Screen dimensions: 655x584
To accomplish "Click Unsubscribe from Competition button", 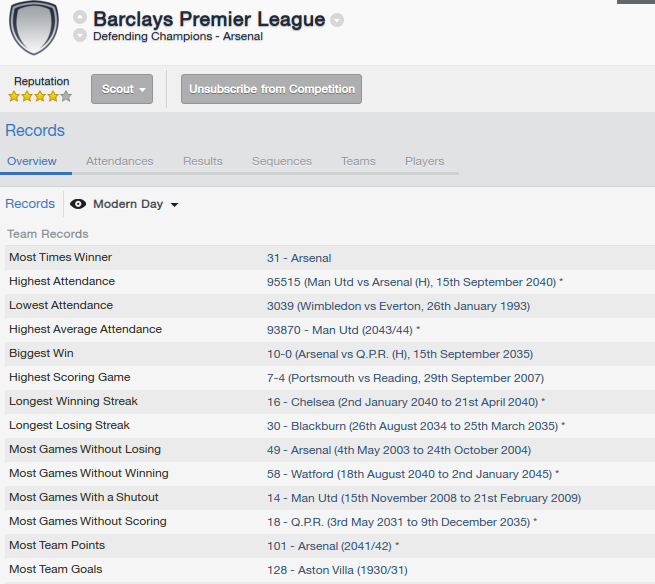I will pyautogui.click(x=272, y=89).
